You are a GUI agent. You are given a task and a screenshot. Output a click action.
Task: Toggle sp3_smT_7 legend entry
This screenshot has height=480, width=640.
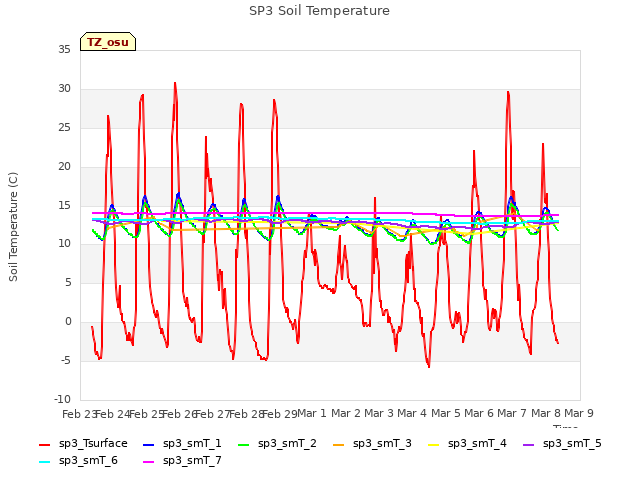182,460
